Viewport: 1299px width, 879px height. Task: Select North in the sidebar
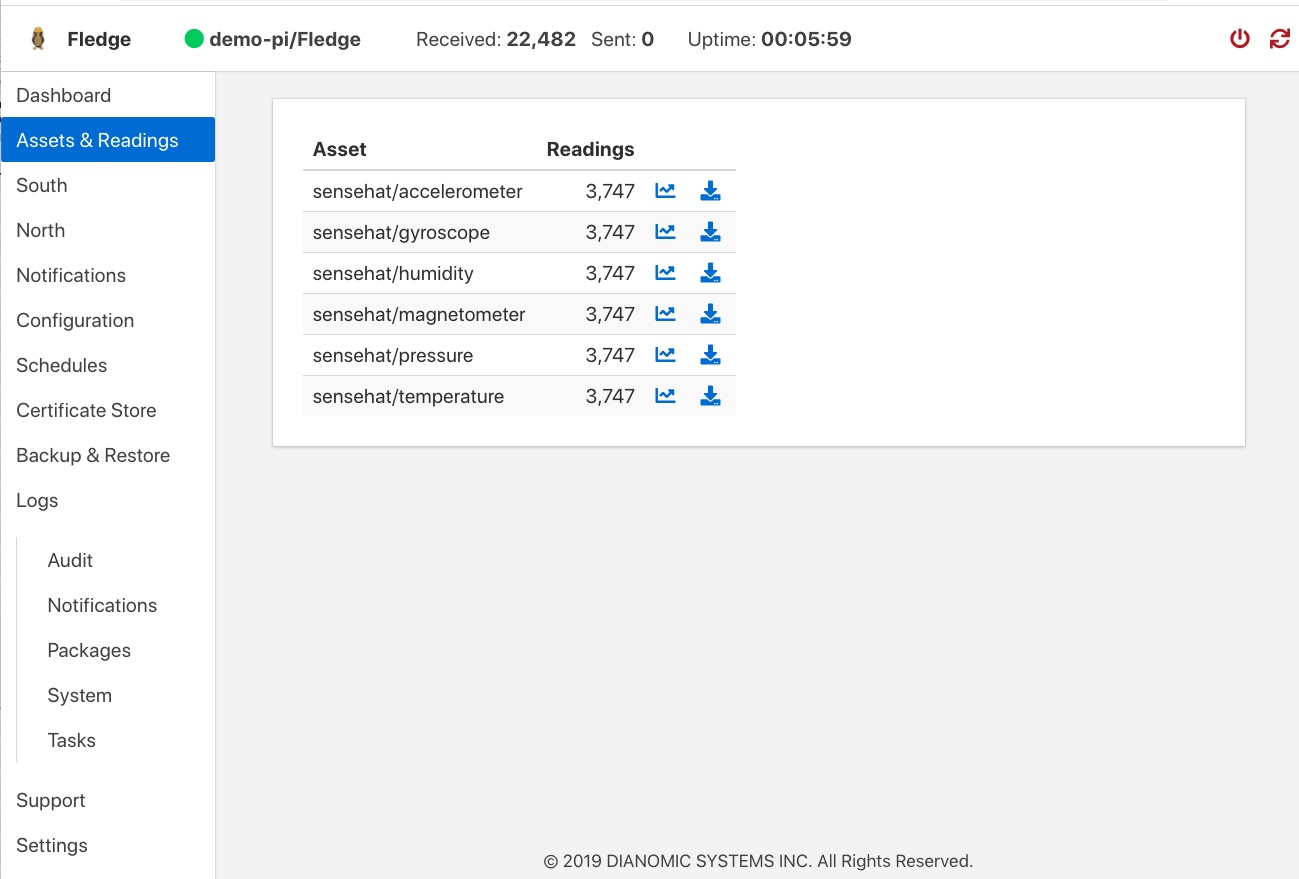tap(41, 230)
